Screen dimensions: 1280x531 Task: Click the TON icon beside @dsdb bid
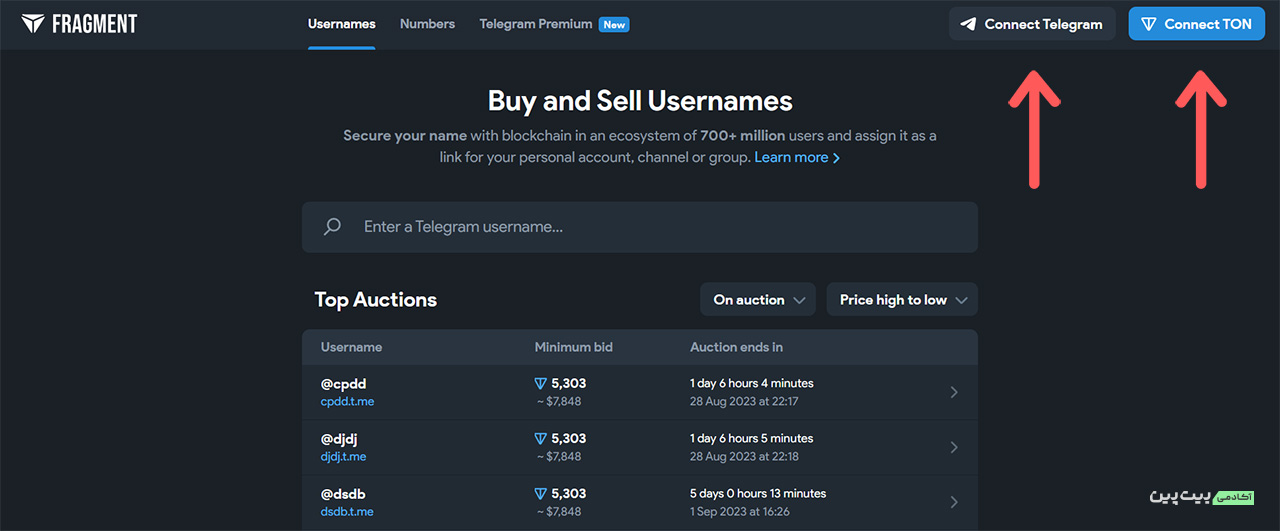click(541, 493)
